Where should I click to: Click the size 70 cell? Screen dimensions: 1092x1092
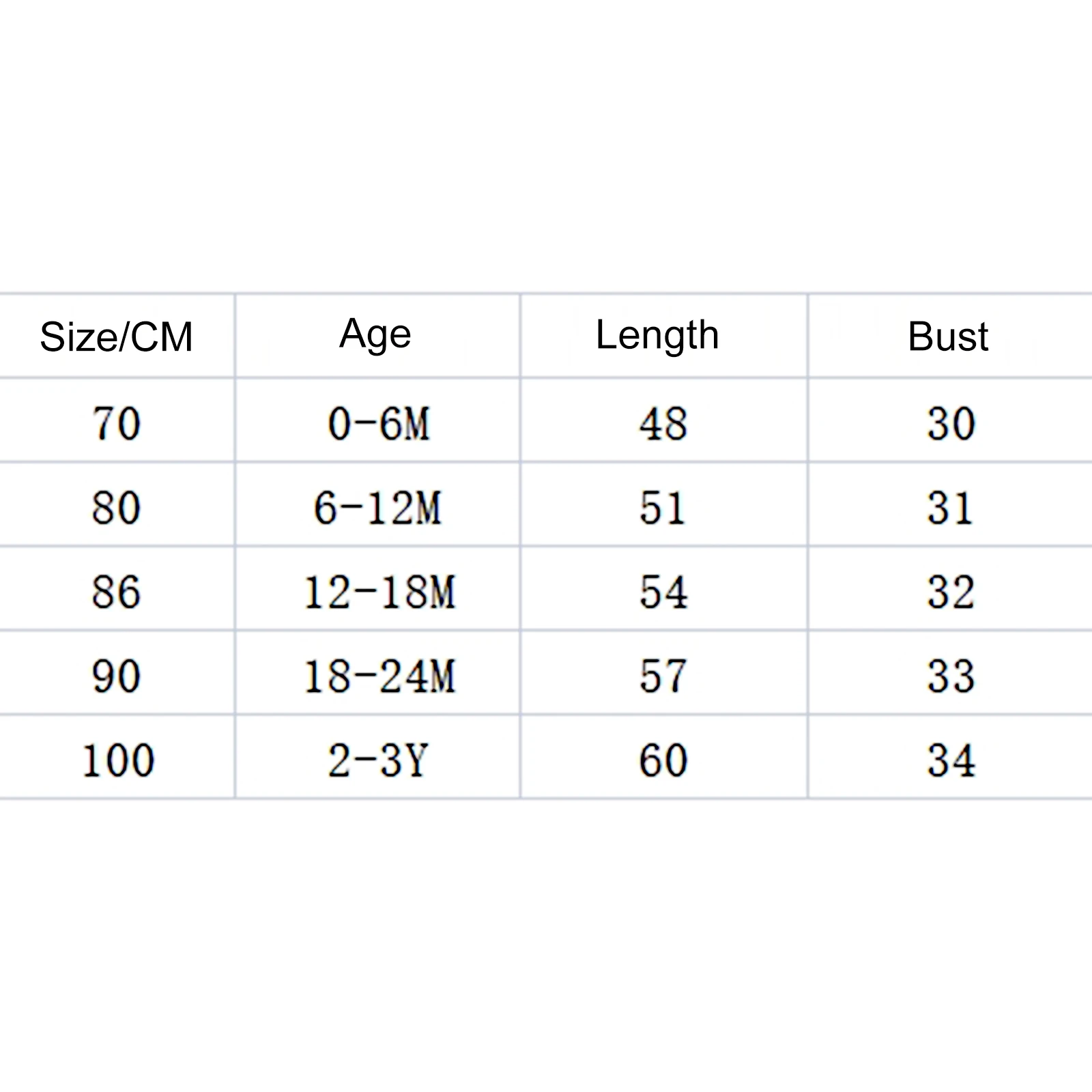tap(116, 423)
